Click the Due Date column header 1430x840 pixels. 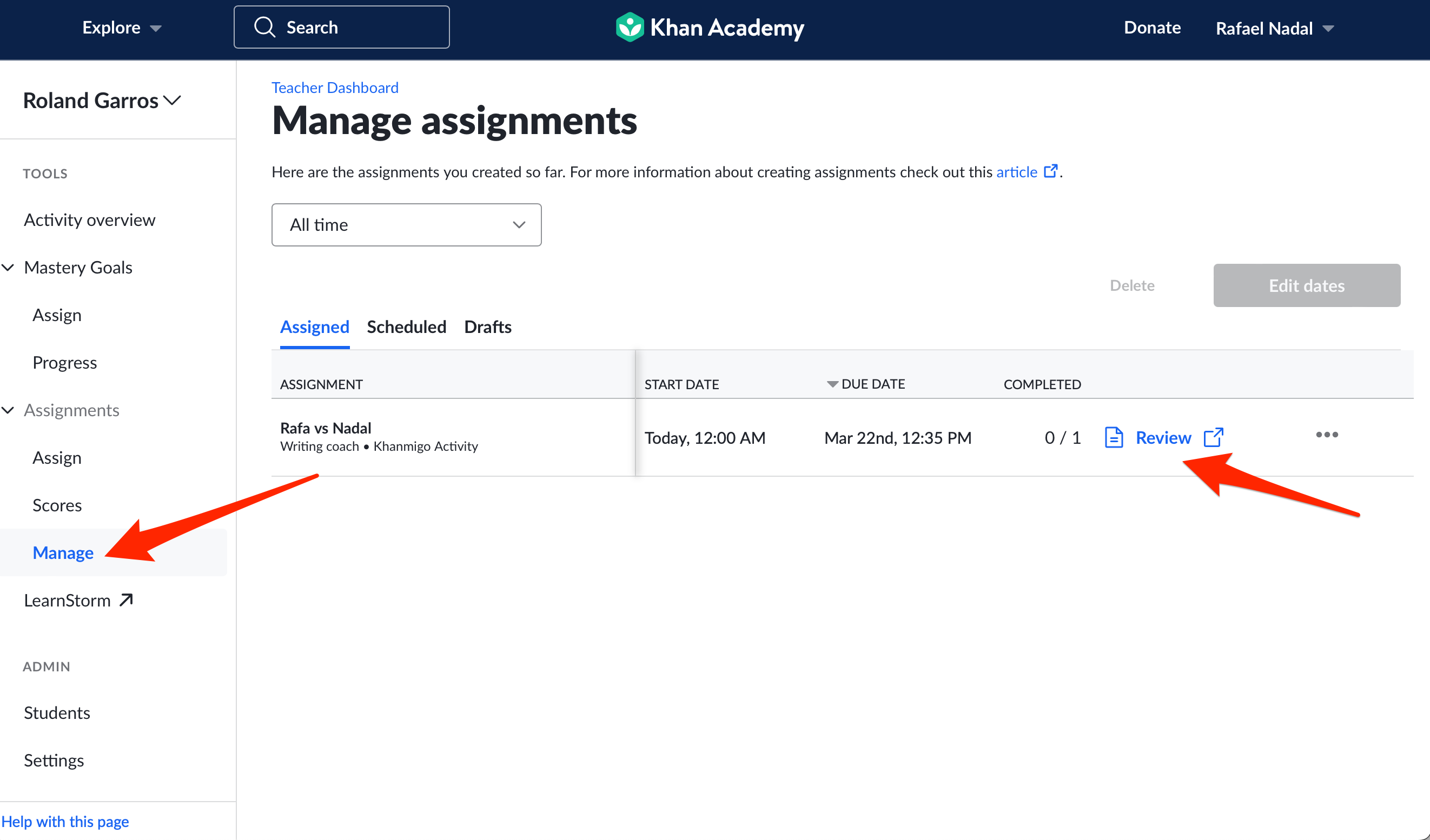point(873,384)
